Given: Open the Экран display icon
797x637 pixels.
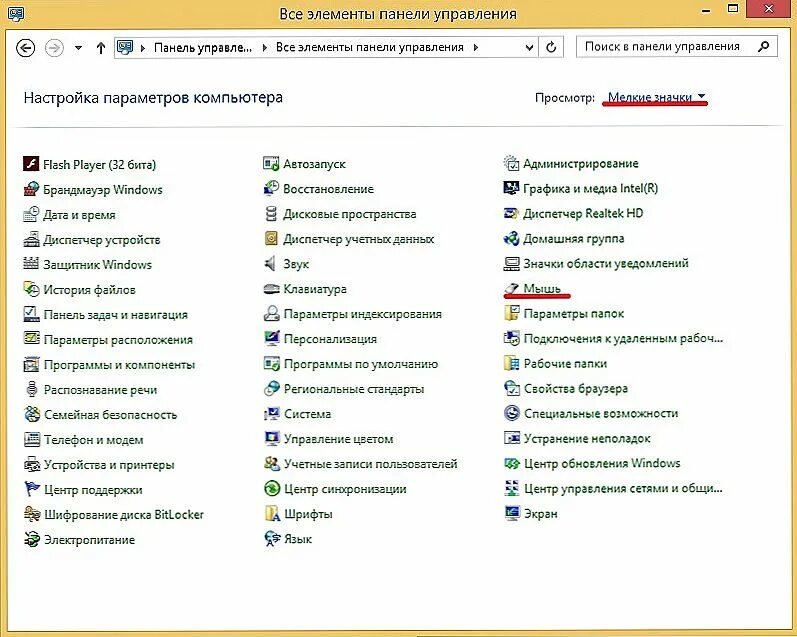Looking at the screenshot, I should (511, 513).
